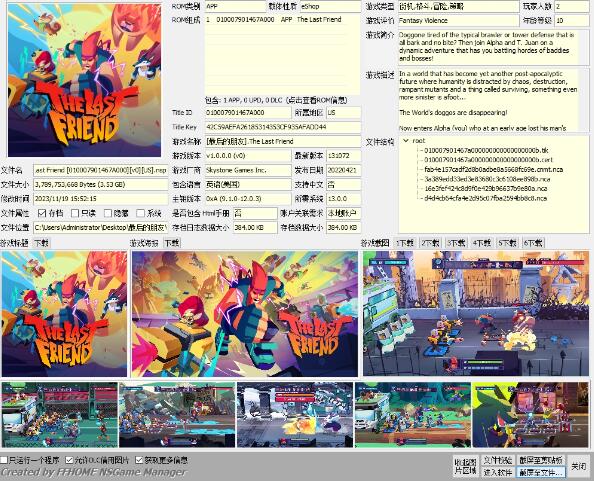
Task: Open the 点击查看ROM信息 link
Action: [317, 100]
